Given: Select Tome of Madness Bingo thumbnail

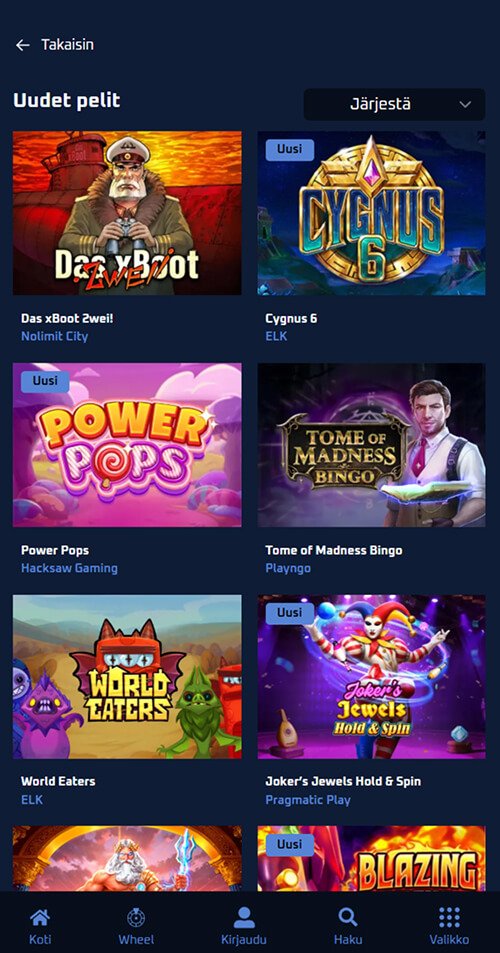Looking at the screenshot, I should pyautogui.click(x=371, y=445).
